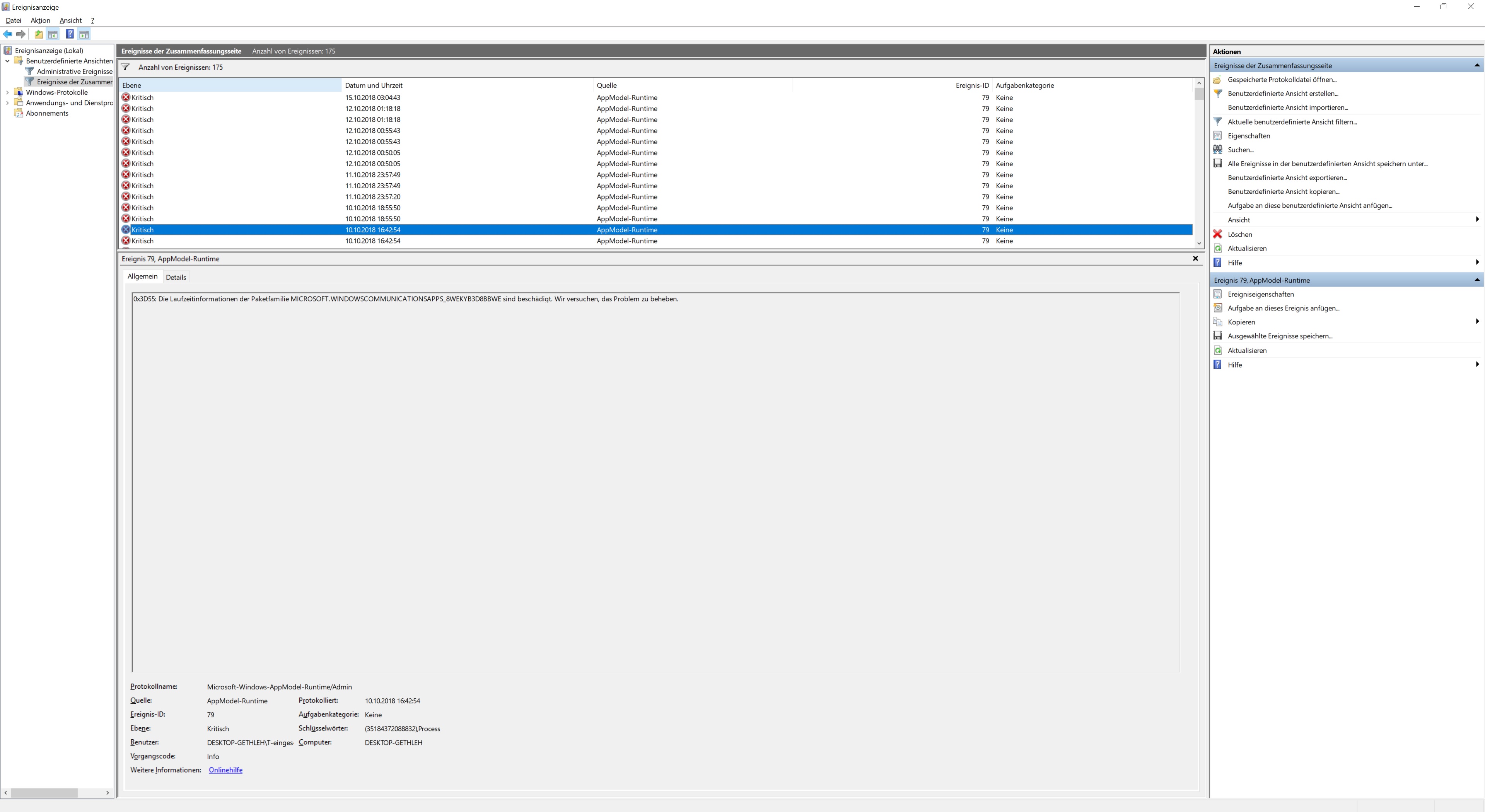
Task: Click the Suchen binoculars icon
Action: 1217,149
